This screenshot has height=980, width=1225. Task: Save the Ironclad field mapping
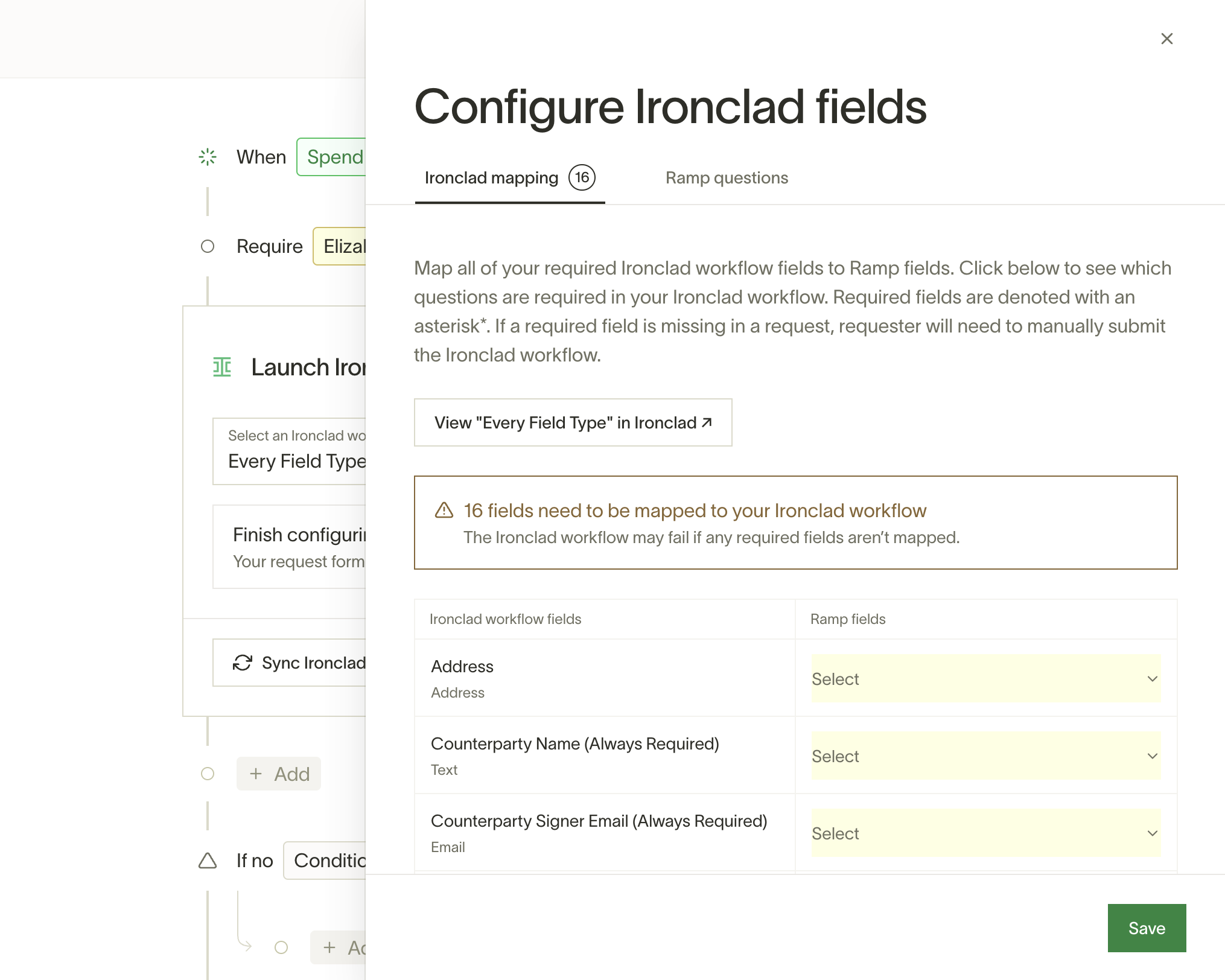[x=1147, y=928]
